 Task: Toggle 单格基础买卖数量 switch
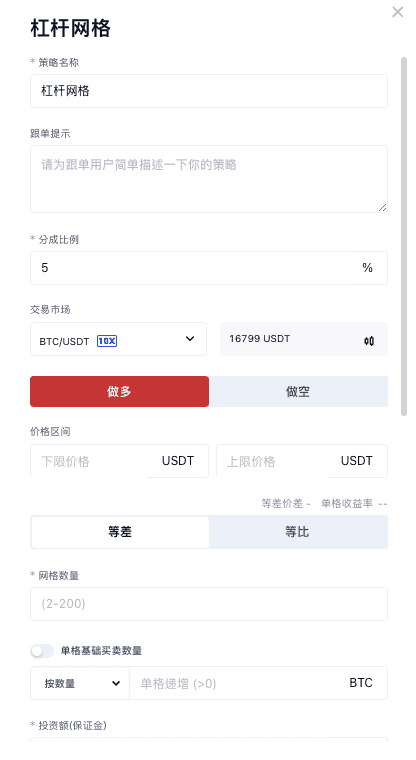pyautogui.click(x=42, y=651)
